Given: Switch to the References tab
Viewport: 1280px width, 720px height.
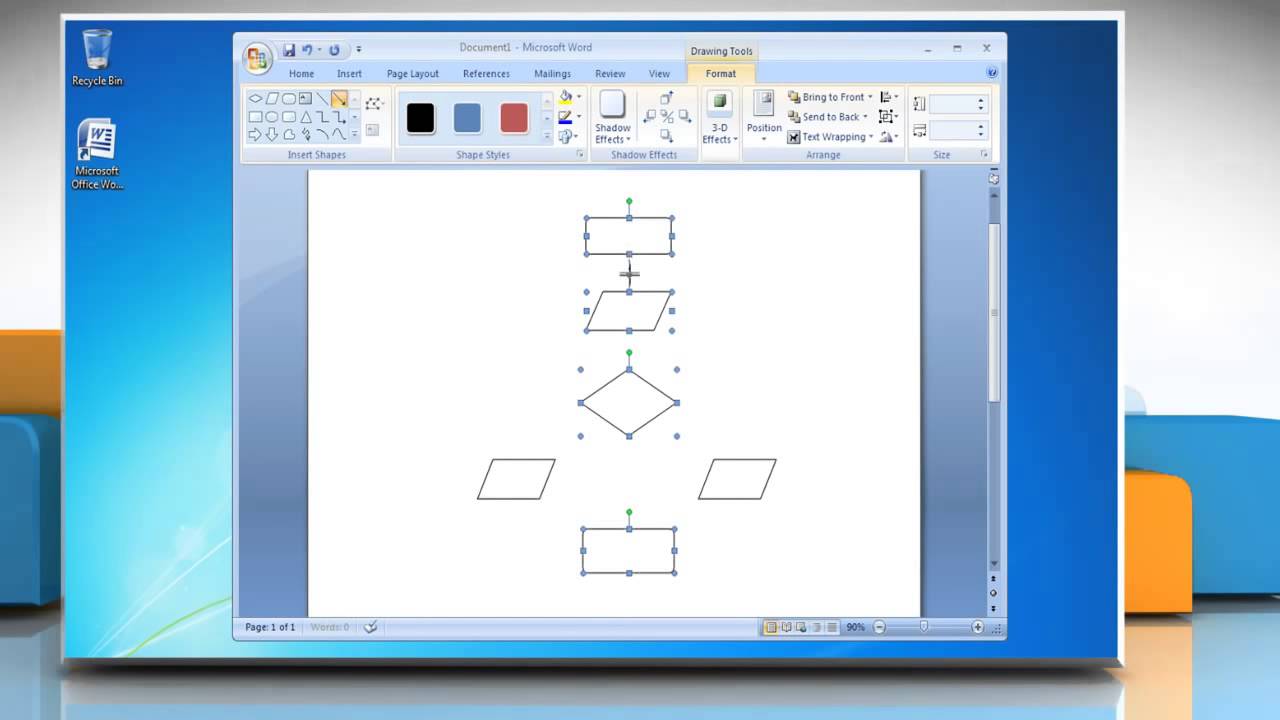Looking at the screenshot, I should 486,73.
